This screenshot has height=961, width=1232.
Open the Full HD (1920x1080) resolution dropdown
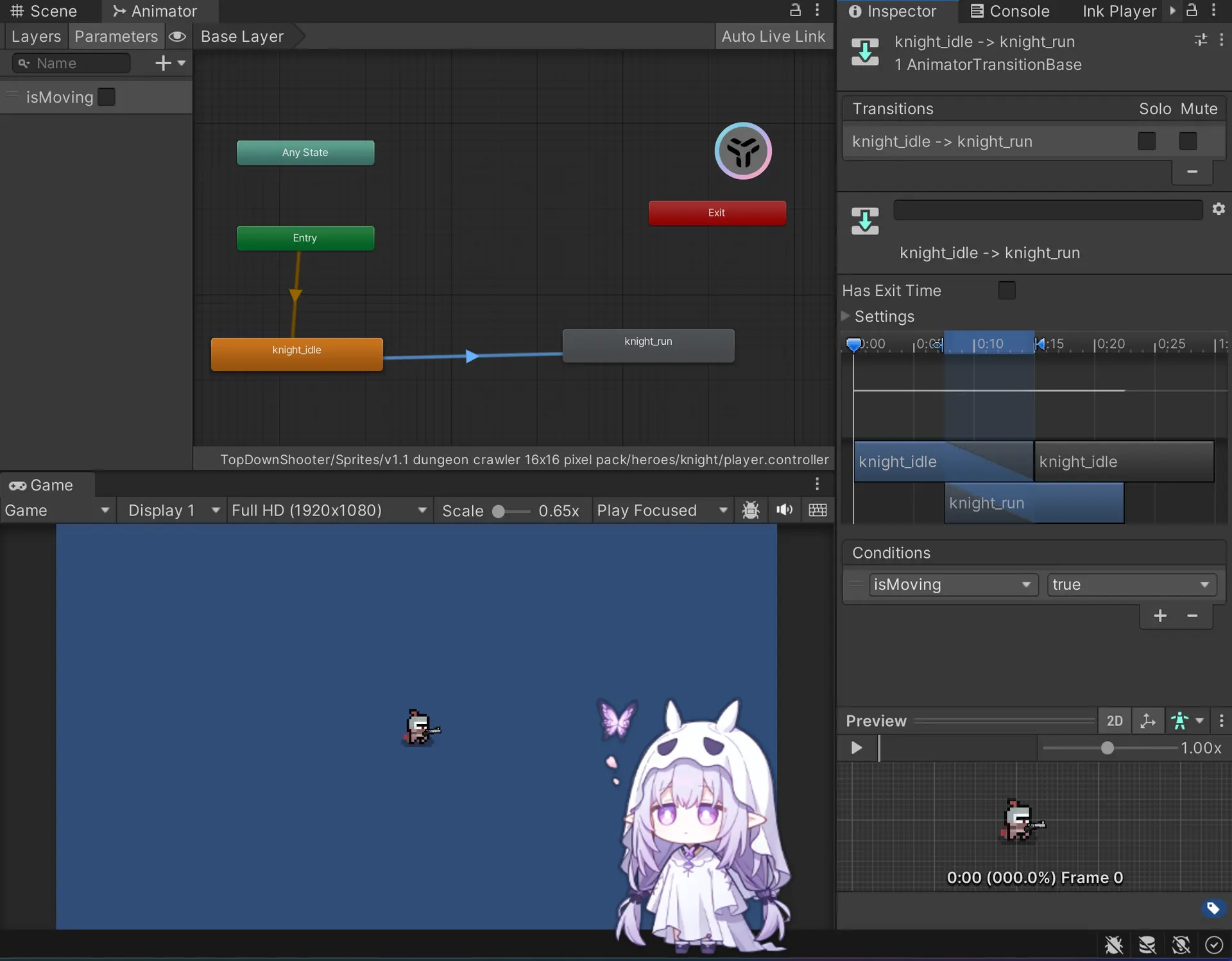tap(329, 510)
